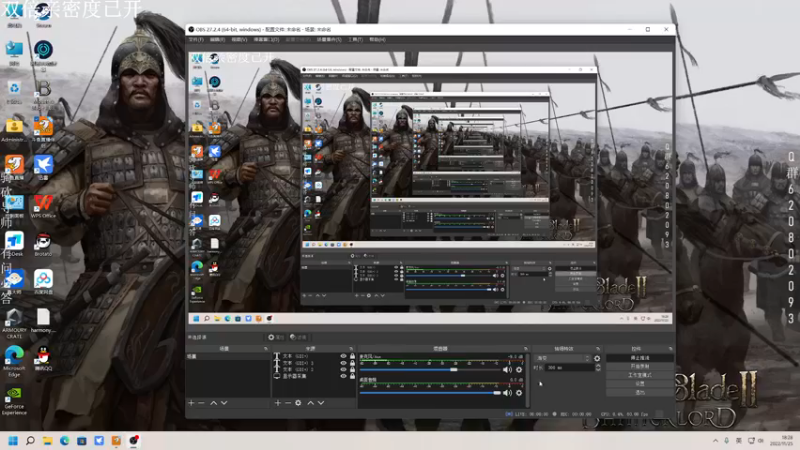Click the Stop Streaming button

(x=640, y=358)
